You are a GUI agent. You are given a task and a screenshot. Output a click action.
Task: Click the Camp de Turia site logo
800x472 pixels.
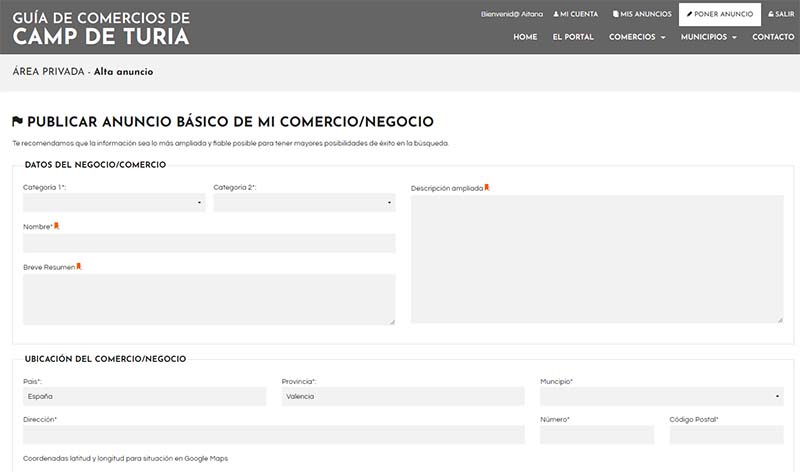click(x=101, y=28)
